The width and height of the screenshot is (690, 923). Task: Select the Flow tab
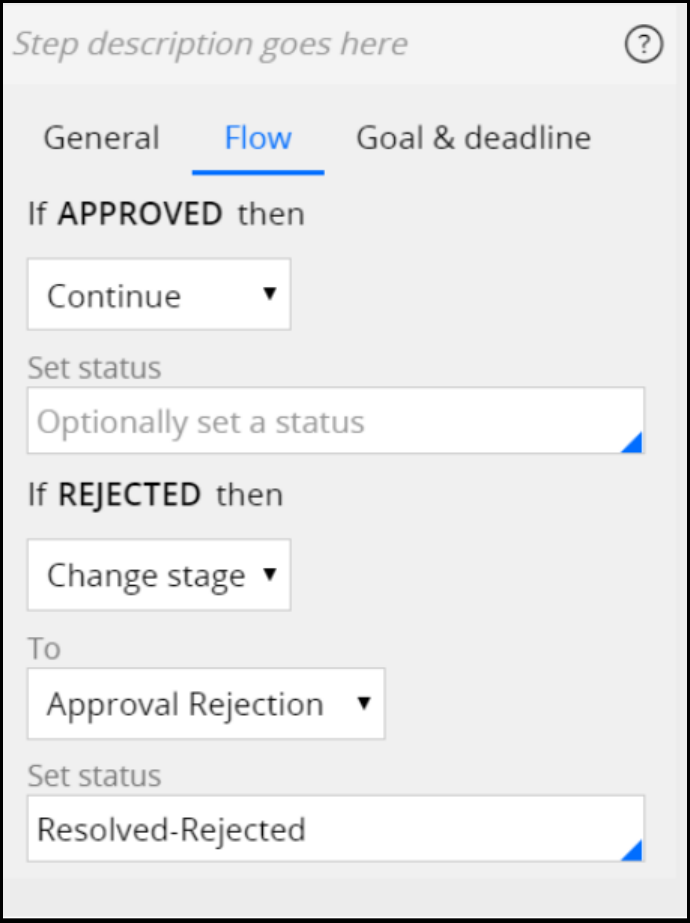coord(258,138)
